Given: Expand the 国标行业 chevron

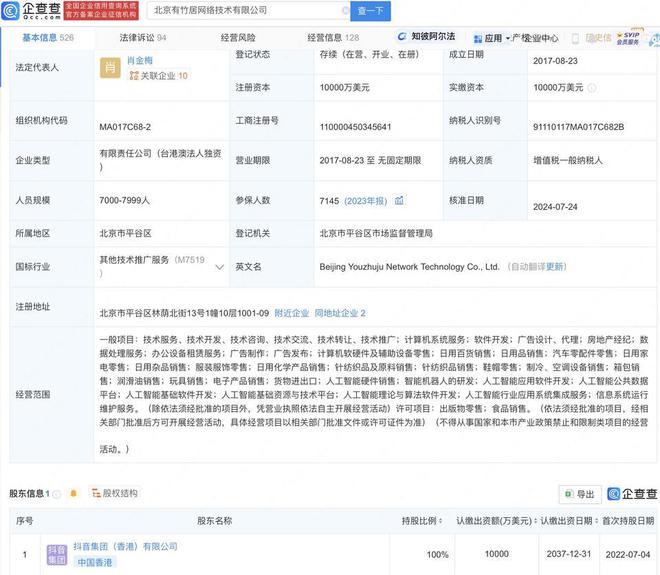Looking at the screenshot, I should pyautogui.click(x=219, y=267).
